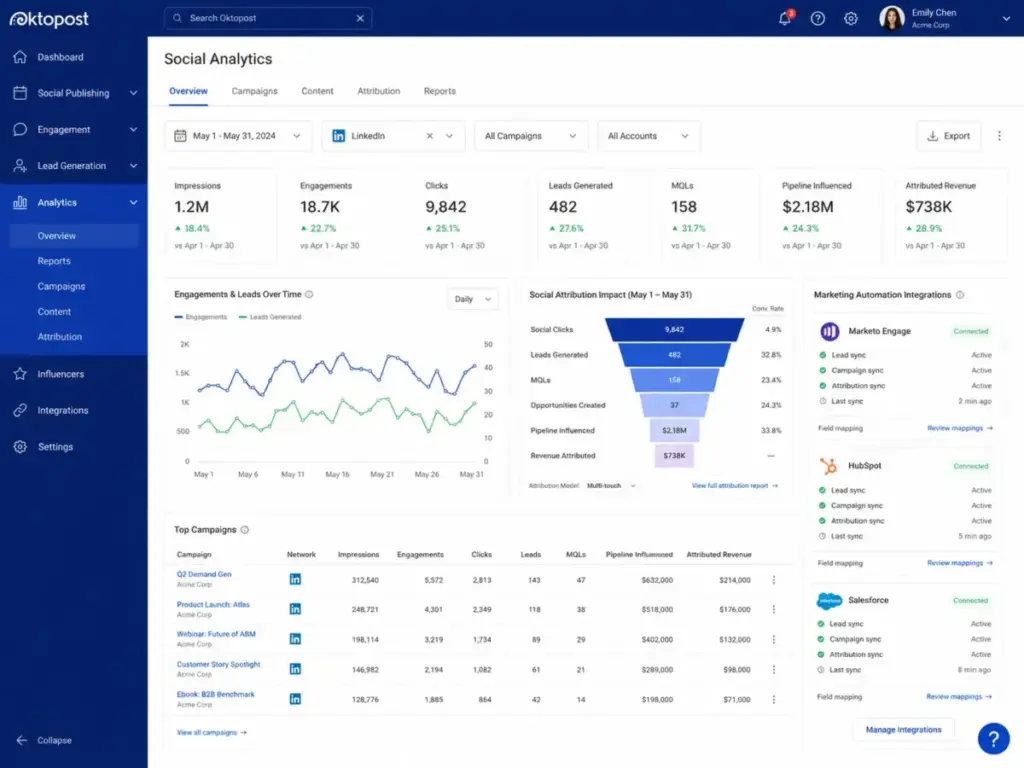This screenshot has width=1024, height=768.
Task: Toggle Engagements legend series in chart
Action: pos(200,317)
